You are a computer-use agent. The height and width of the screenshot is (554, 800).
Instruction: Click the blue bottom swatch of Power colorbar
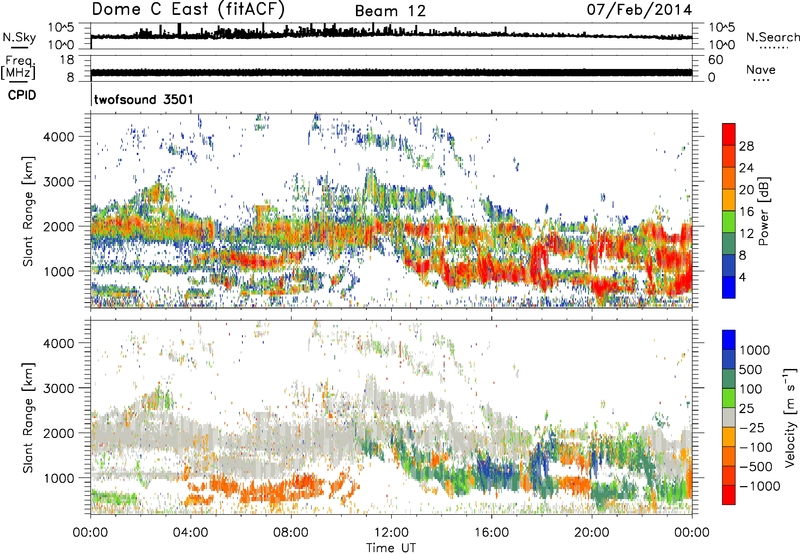[x=729, y=288]
